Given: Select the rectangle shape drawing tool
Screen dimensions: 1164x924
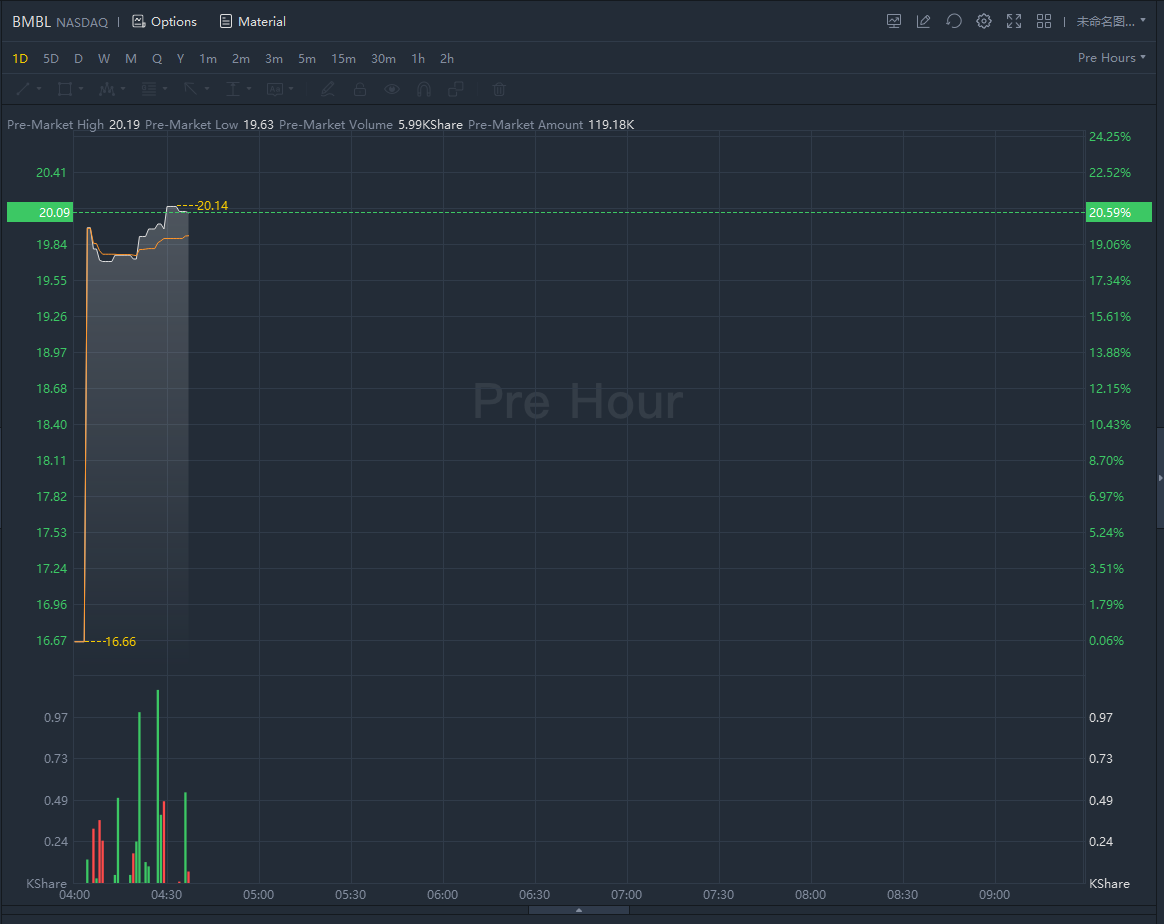Looking at the screenshot, I should tap(65, 89).
